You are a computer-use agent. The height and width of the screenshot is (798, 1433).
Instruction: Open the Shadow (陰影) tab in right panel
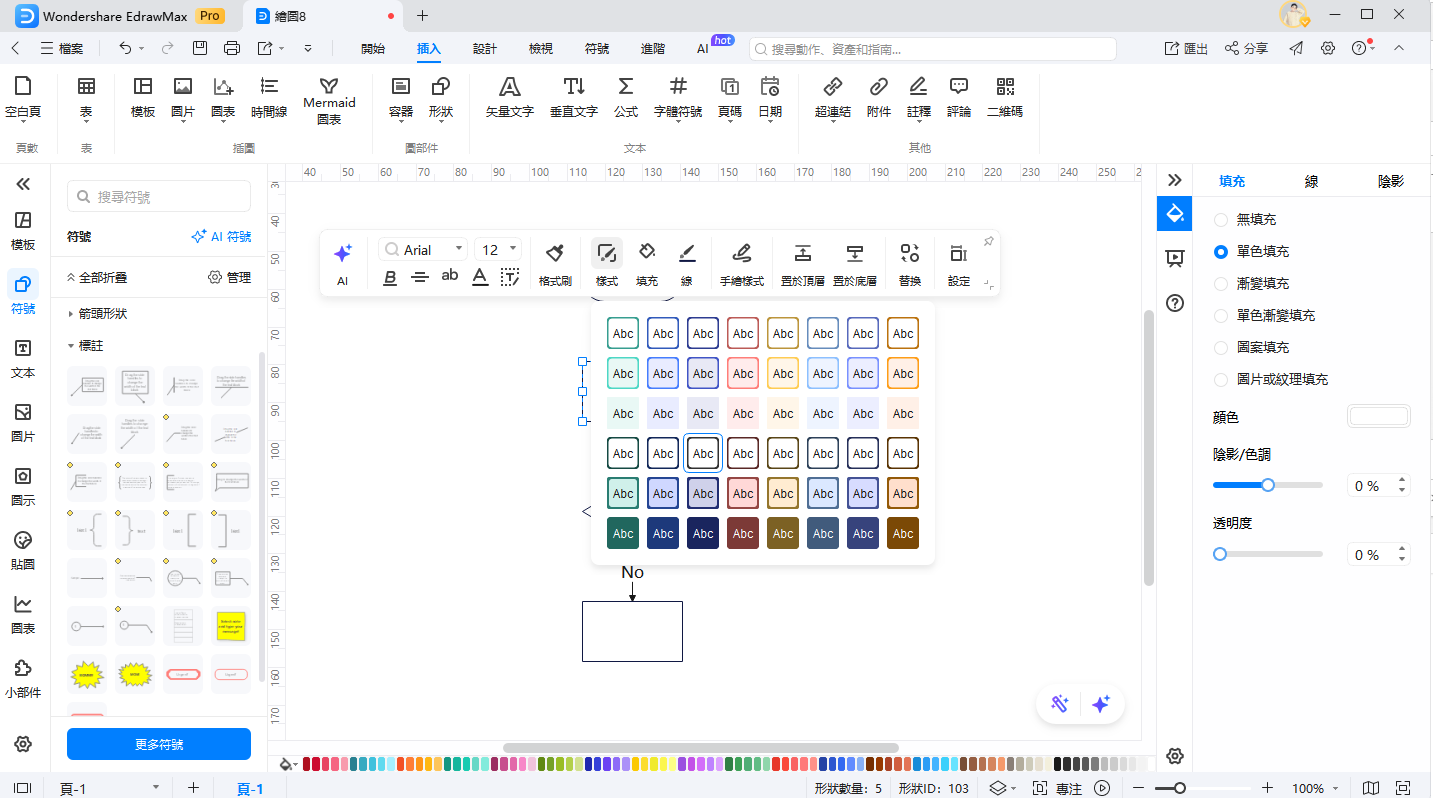1390,181
